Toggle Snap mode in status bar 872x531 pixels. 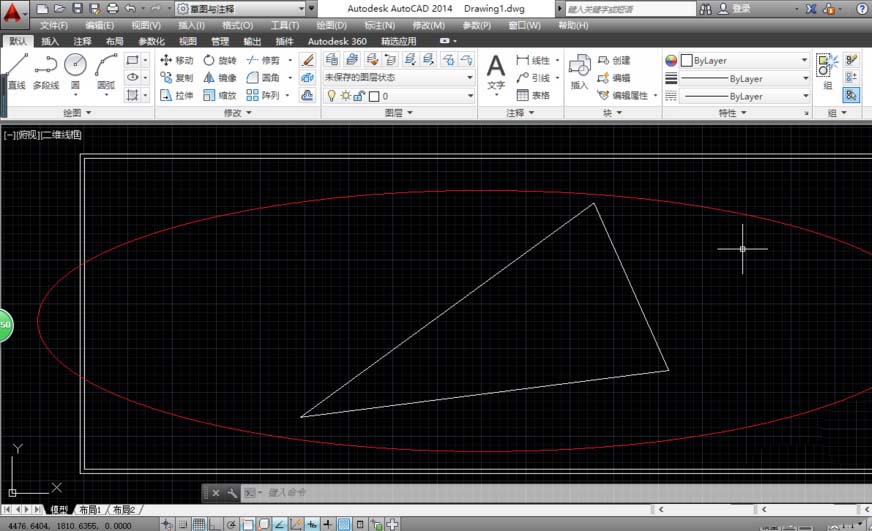[182, 524]
